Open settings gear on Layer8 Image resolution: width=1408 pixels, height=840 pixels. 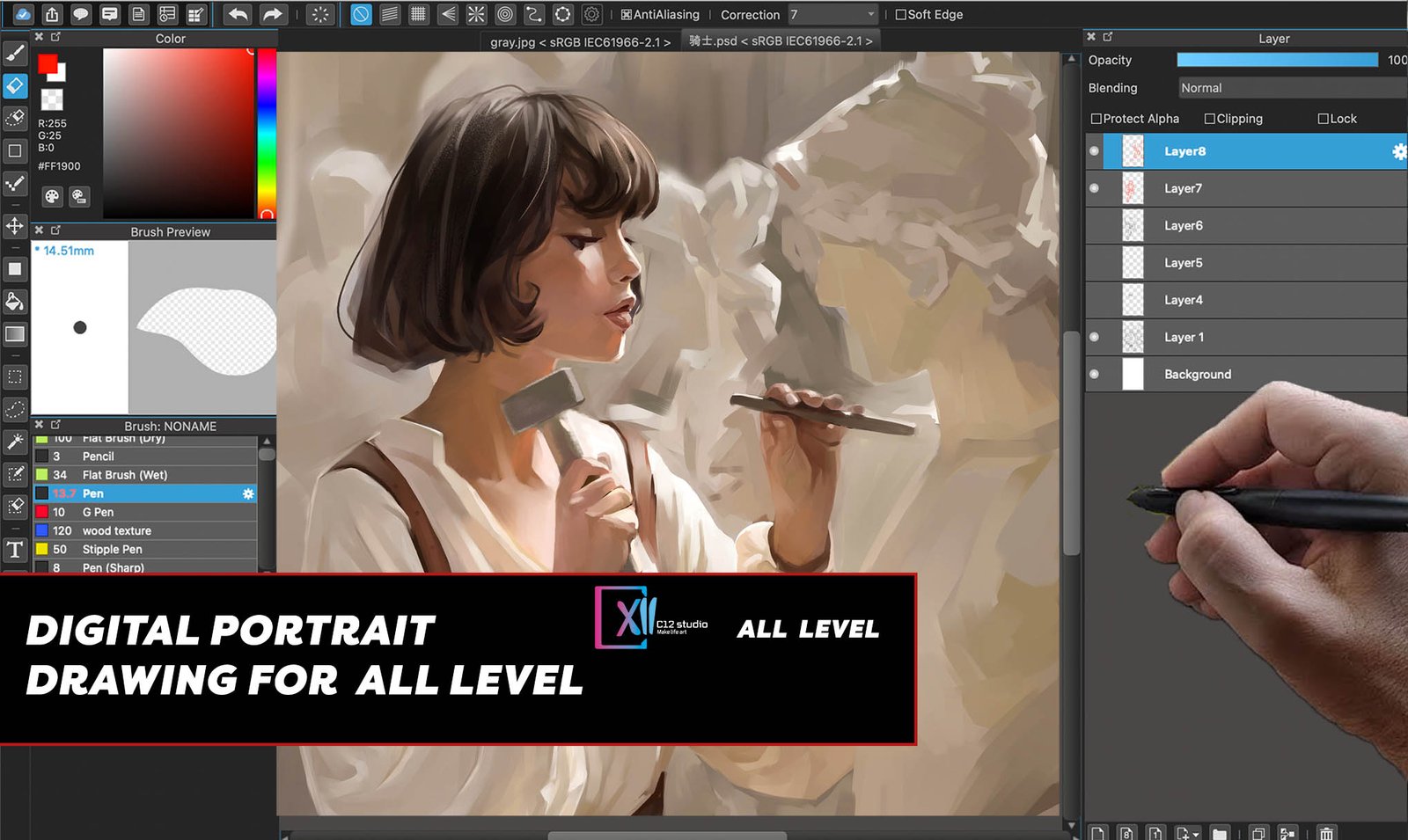(1398, 151)
